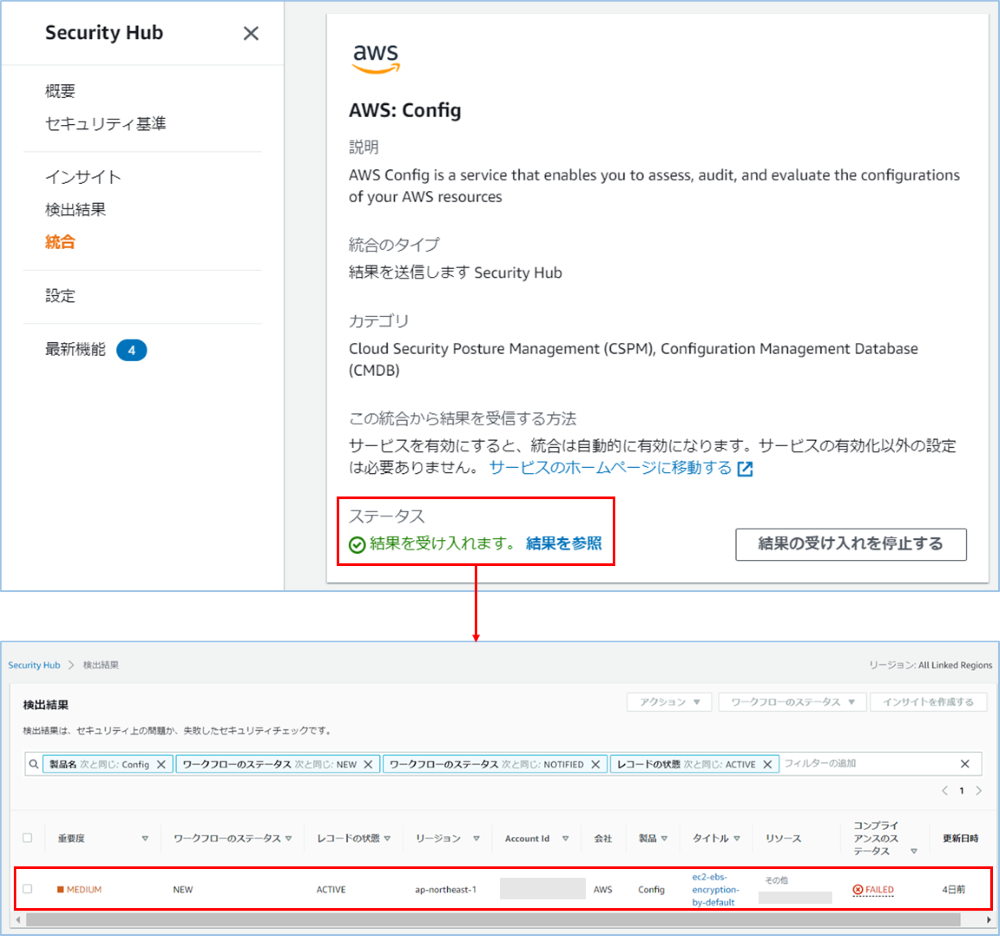Follow the サービスのホームページに移動する link
The height and width of the screenshot is (936, 1000).
(610, 468)
